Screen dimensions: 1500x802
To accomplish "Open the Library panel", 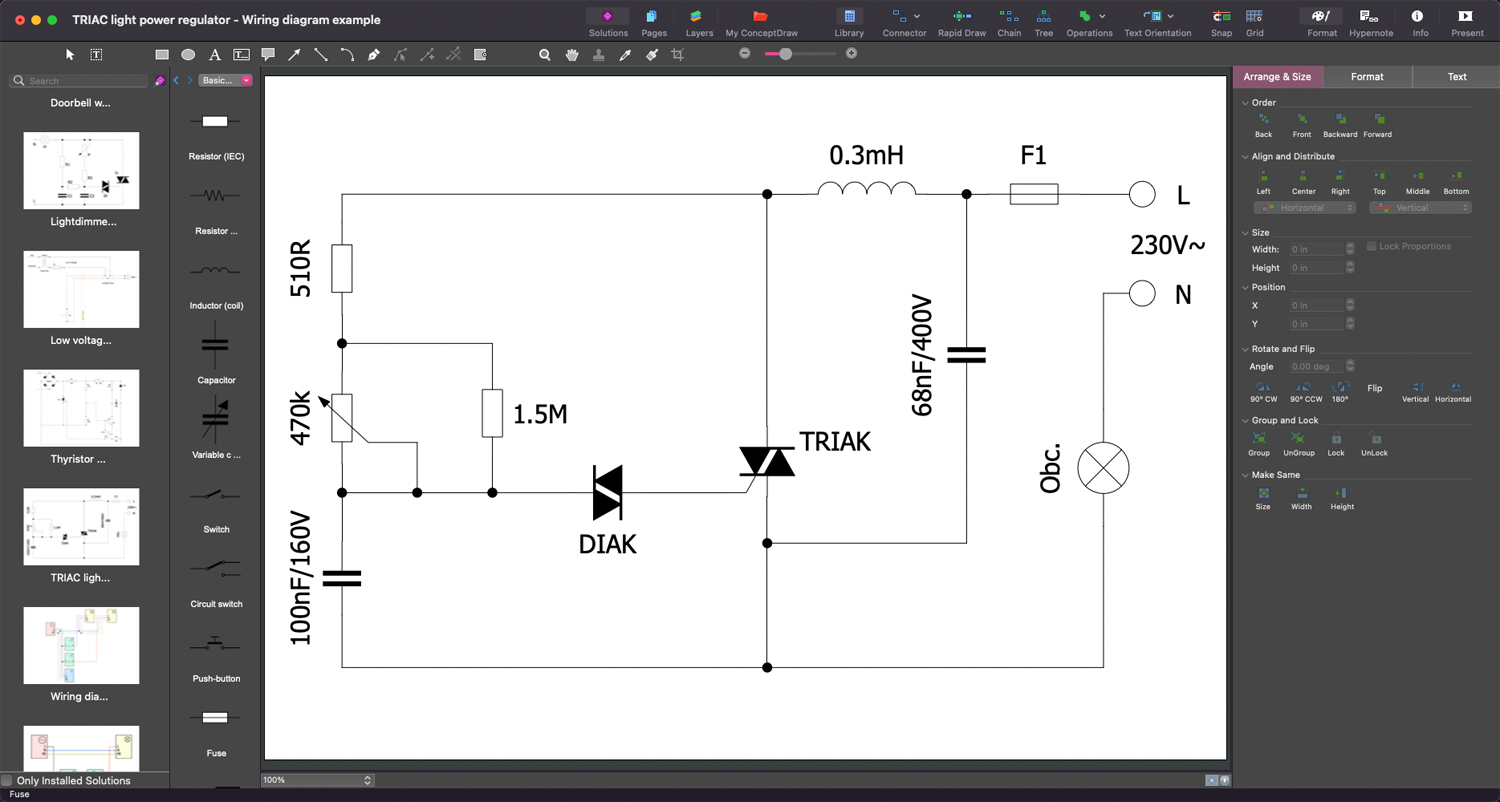I will pos(849,22).
